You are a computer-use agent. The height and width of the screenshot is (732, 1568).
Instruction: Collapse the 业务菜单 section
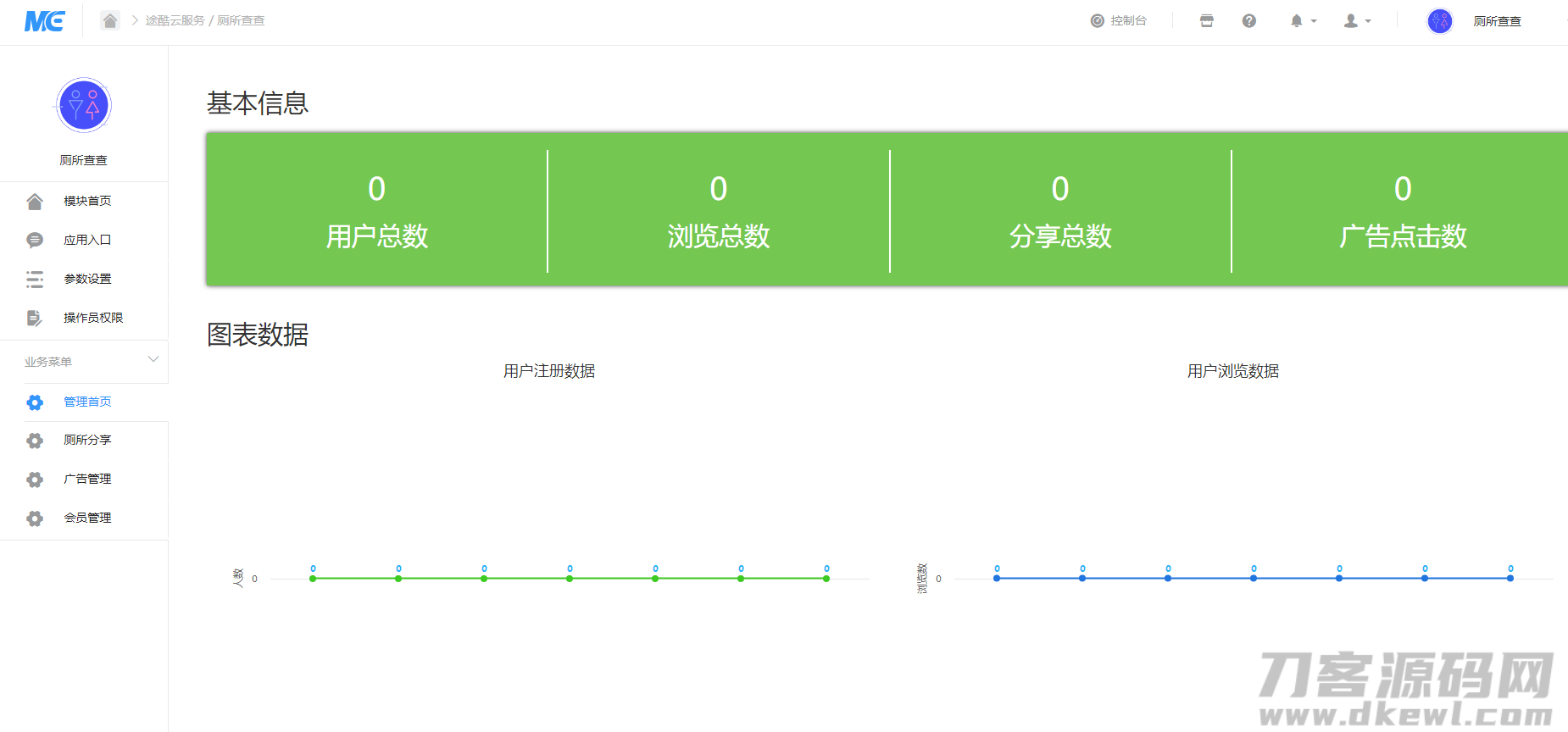click(153, 360)
